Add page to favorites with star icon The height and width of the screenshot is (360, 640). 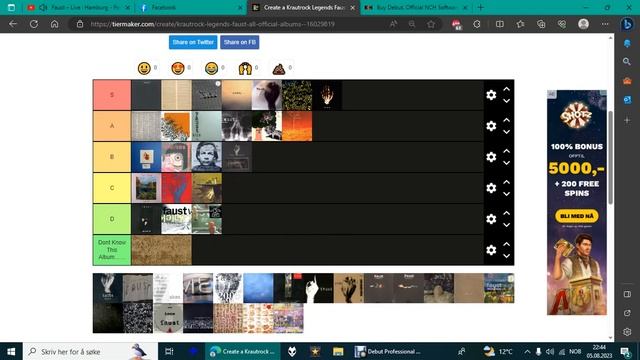tap(431, 24)
